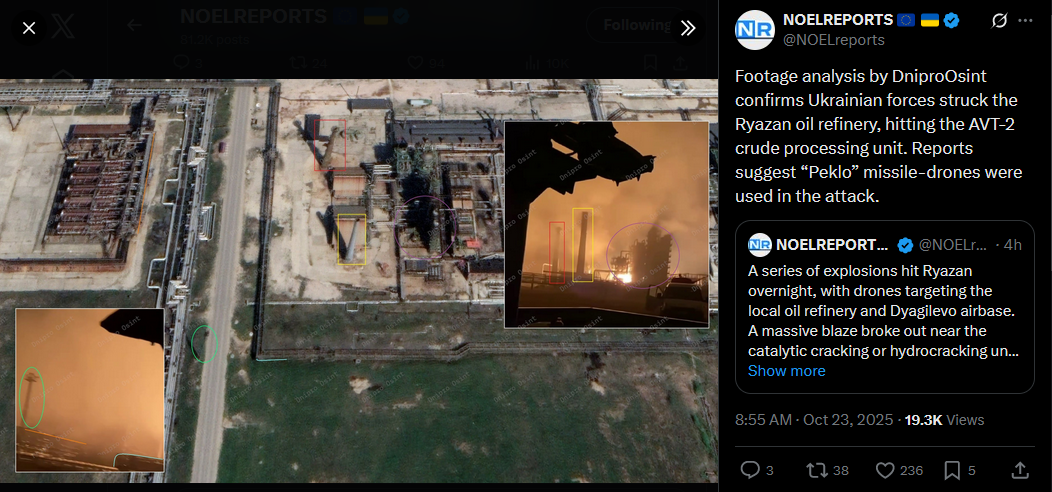Click the quoted post's NR avatar

759,245
